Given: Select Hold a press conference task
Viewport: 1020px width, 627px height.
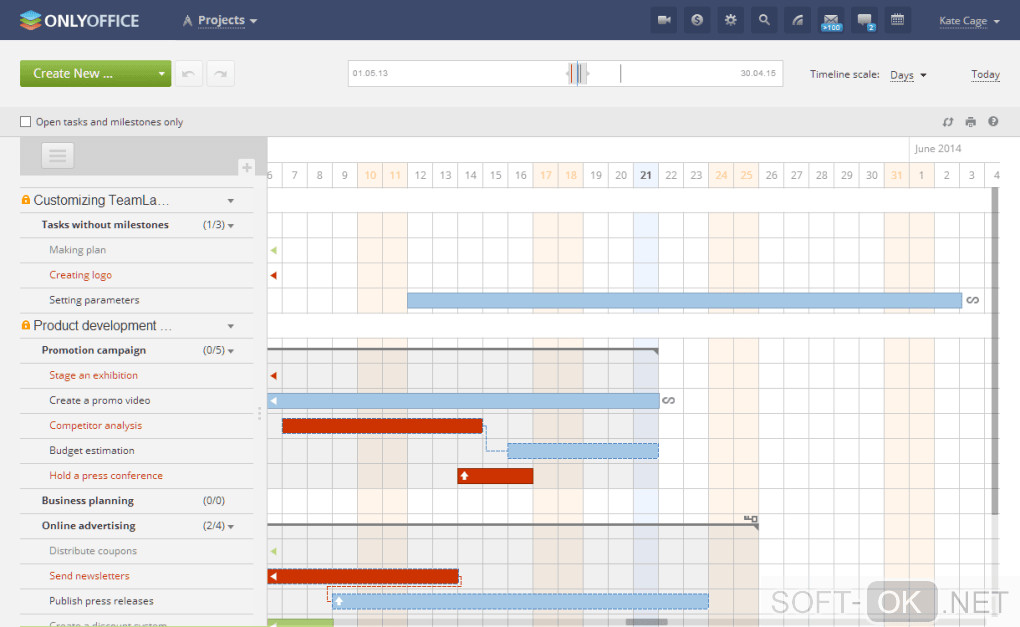Looking at the screenshot, I should click(x=106, y=475).
